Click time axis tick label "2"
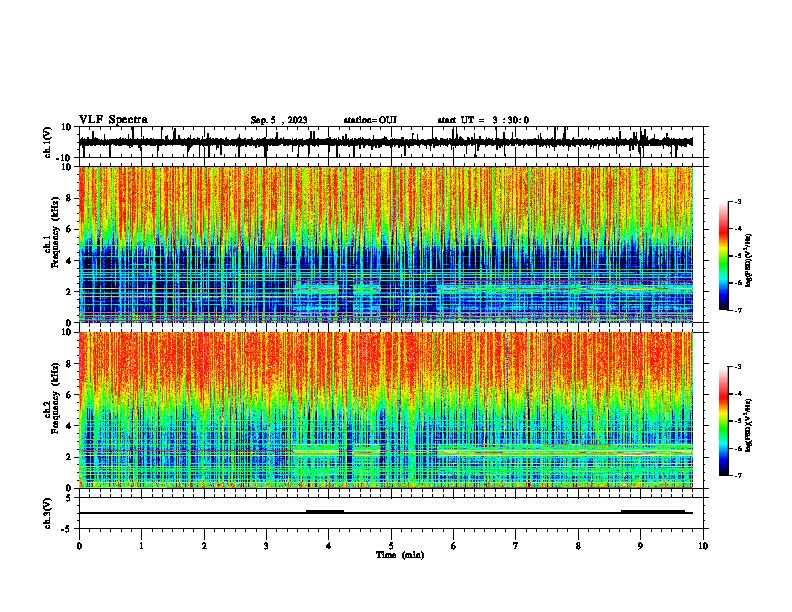 point(204,546)
